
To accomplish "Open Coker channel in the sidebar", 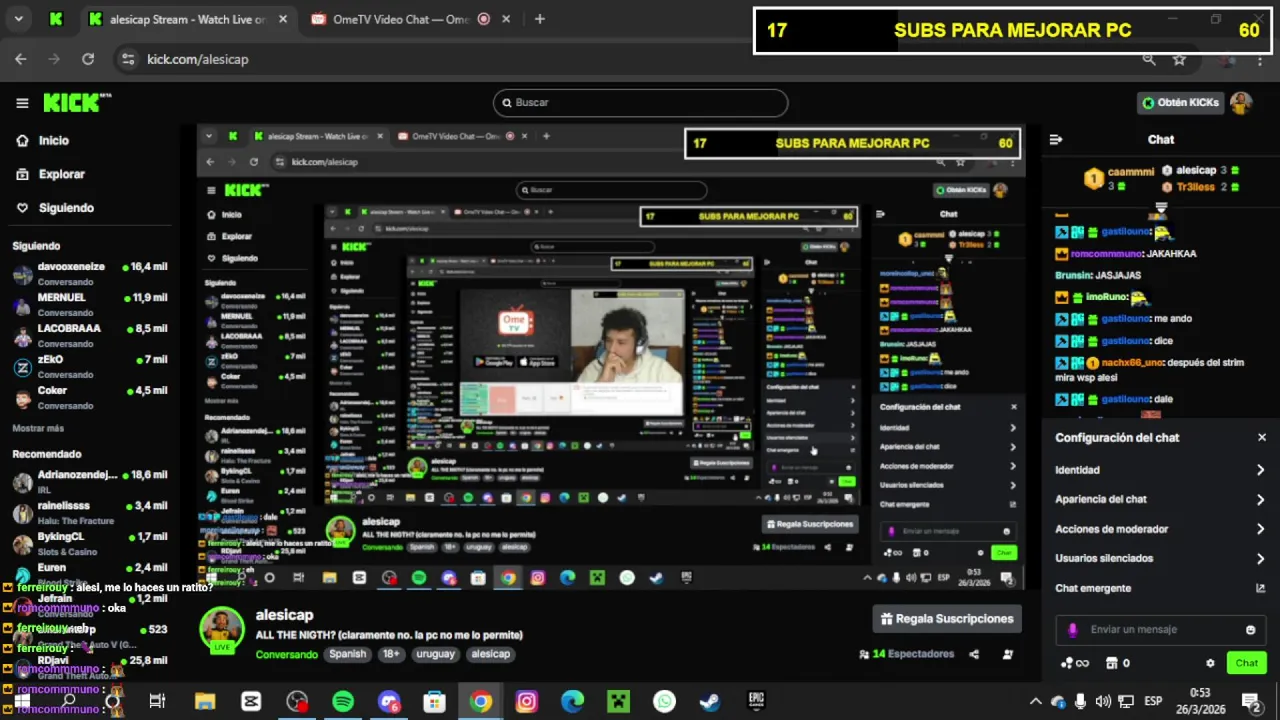I will point(90,398).
